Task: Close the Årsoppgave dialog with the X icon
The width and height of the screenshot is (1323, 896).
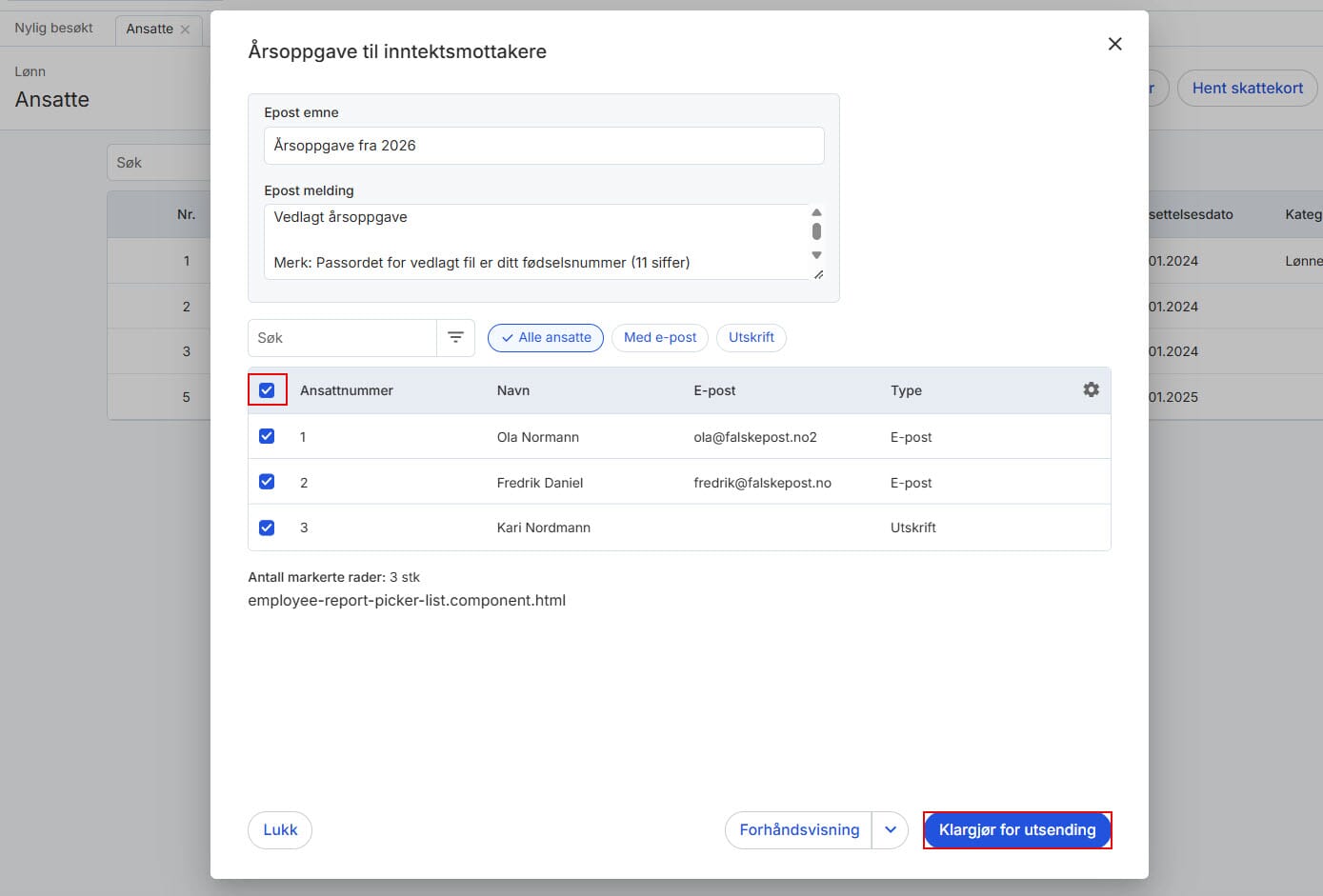Action: 1114,44
